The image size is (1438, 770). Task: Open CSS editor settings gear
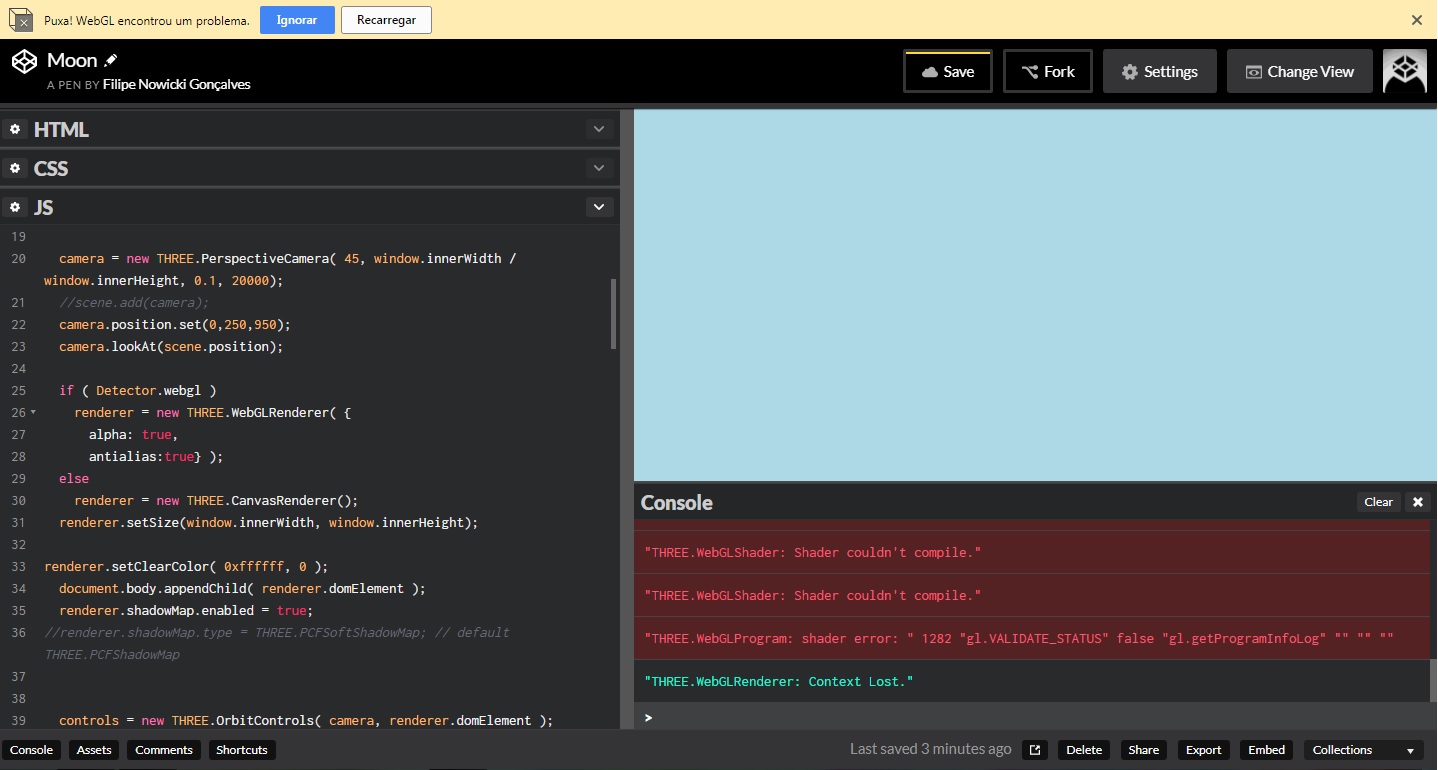pos(15,168)
